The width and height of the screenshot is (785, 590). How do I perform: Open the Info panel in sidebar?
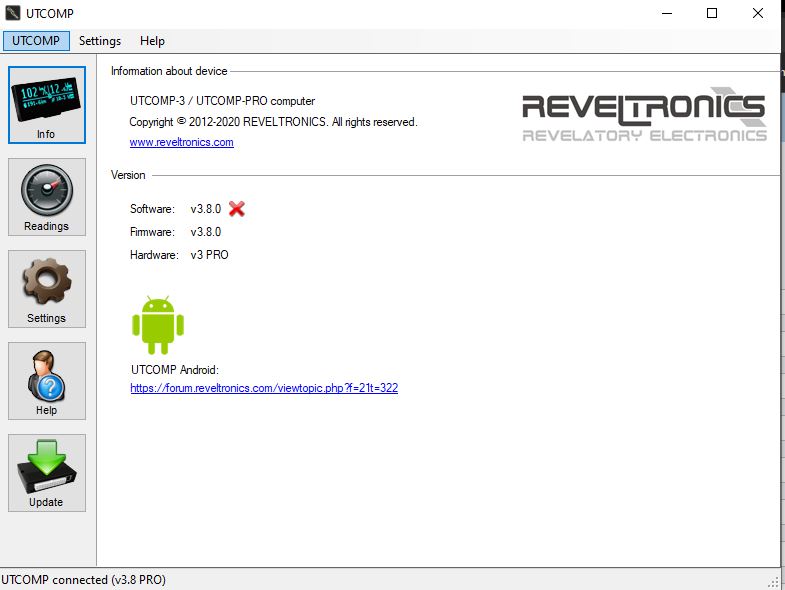click(x=47, y=105)
